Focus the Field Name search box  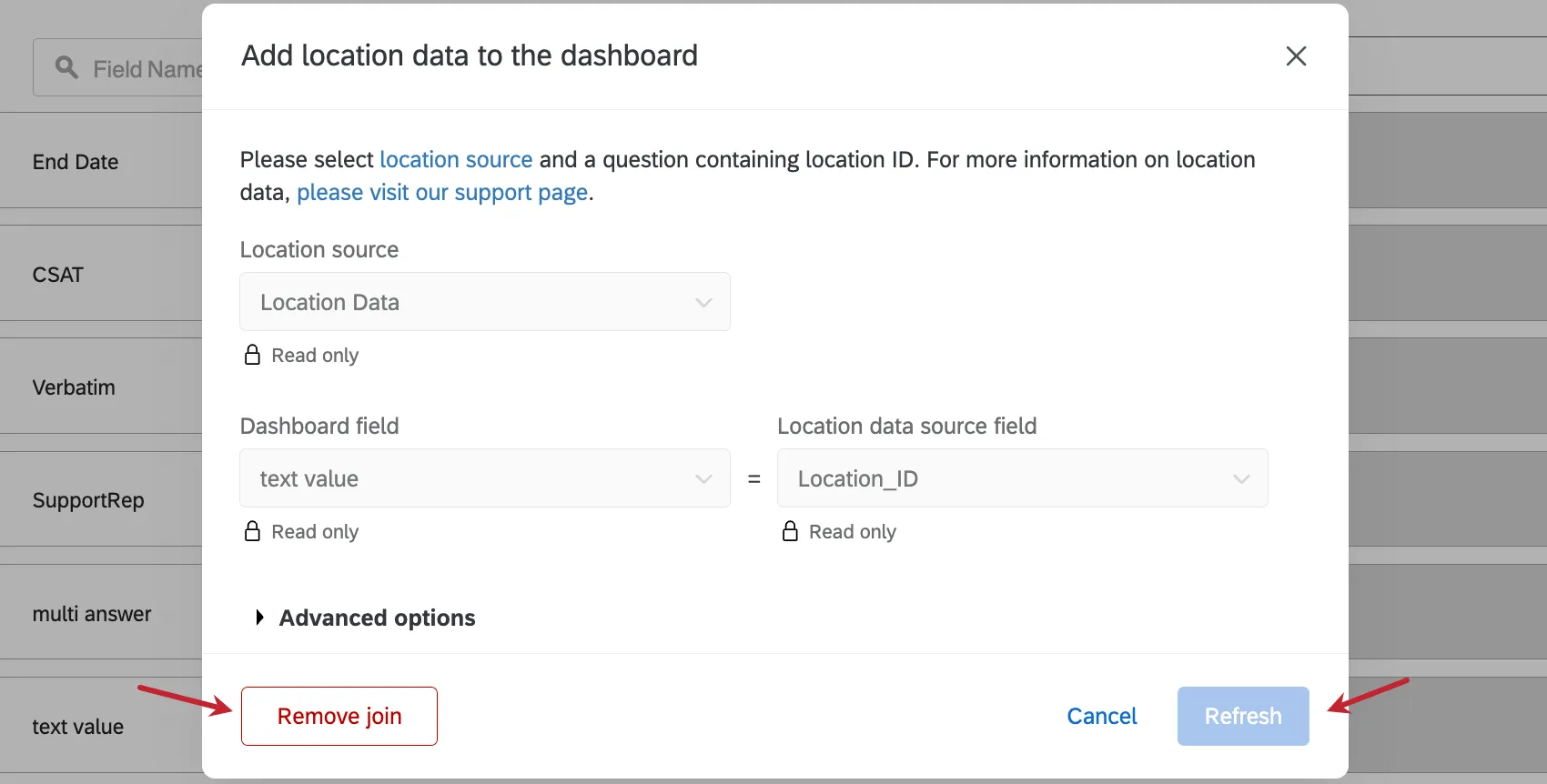(146, 69)
